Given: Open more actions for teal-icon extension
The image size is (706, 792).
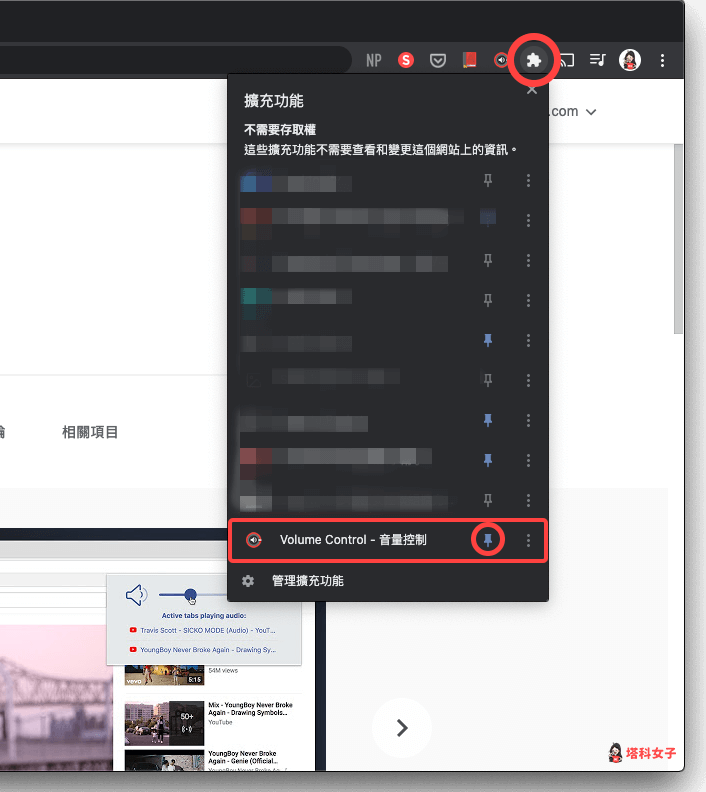Looking at the screenshot, I should [x=528, y=301].
